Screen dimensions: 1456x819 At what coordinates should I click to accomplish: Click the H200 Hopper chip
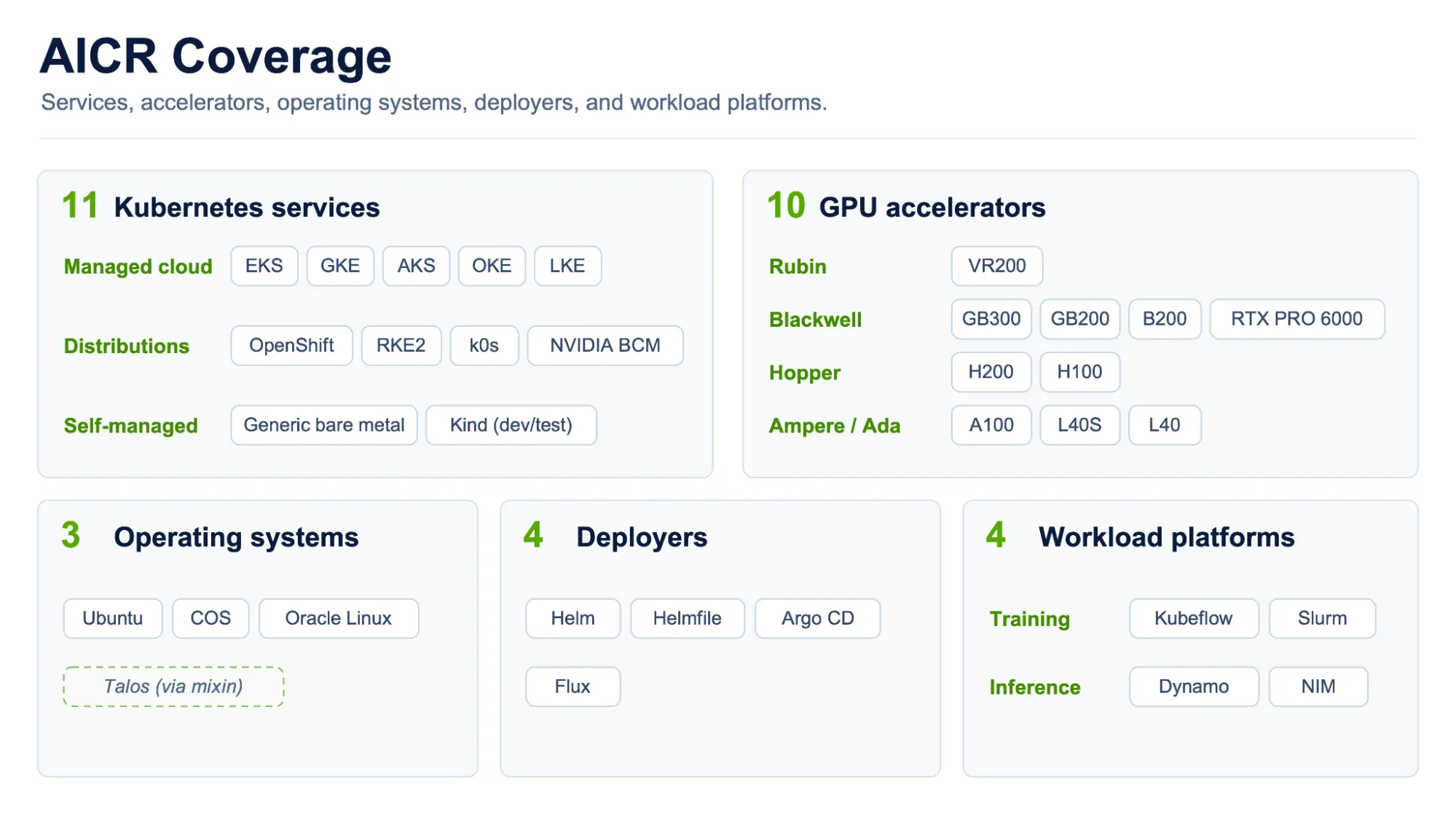point(991,371)
